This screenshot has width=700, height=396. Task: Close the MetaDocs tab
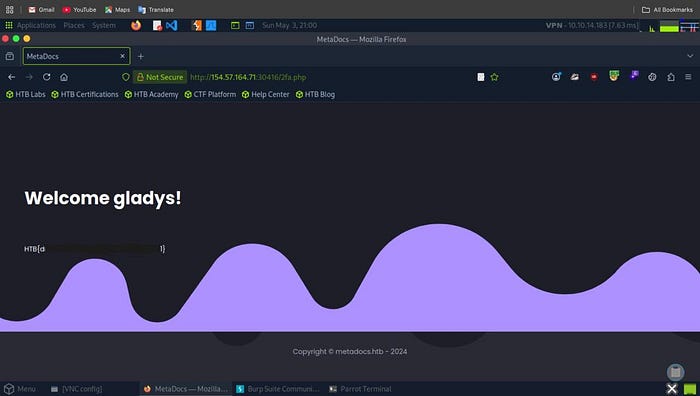pyautogui.click(x=122, y=56)
